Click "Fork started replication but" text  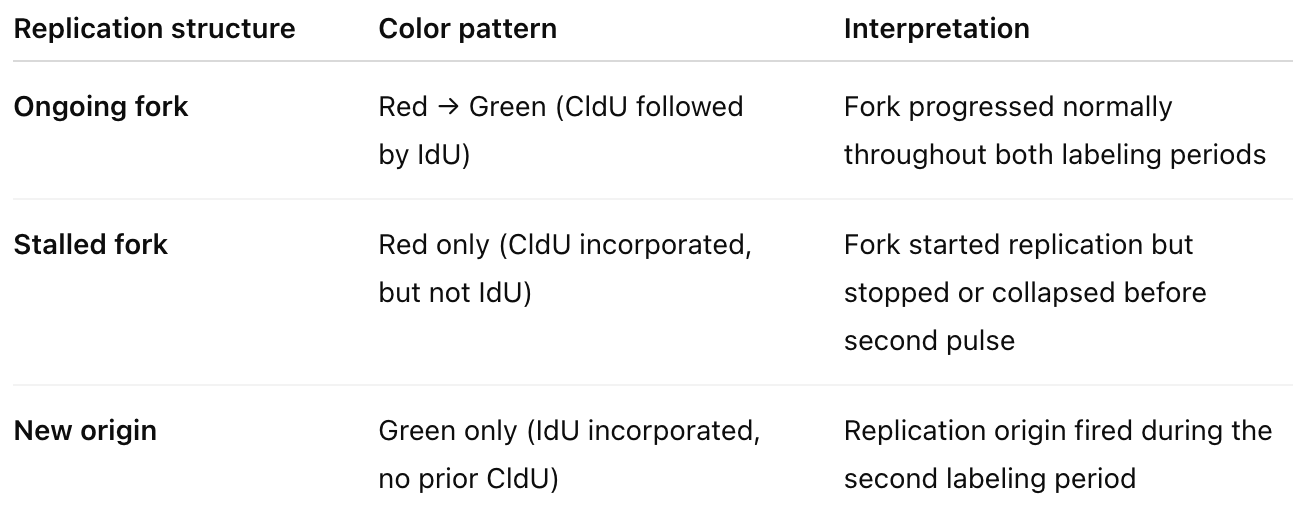tap(1018, 245)
